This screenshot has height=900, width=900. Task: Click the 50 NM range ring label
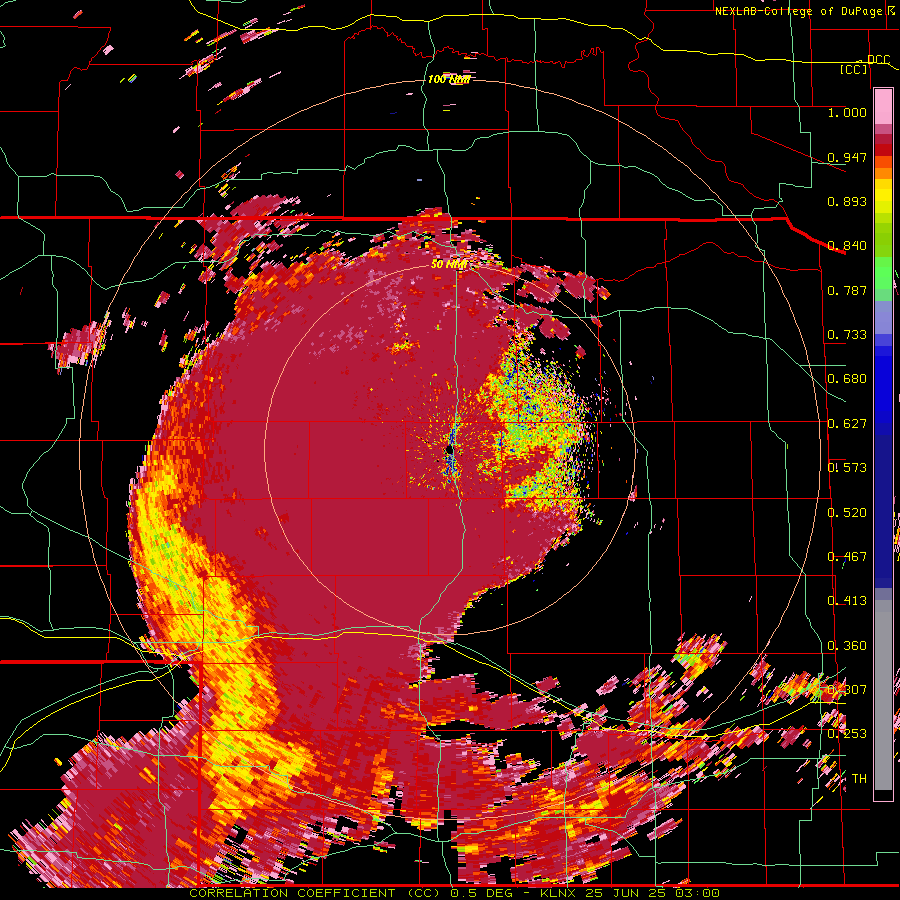pos(448,264)
